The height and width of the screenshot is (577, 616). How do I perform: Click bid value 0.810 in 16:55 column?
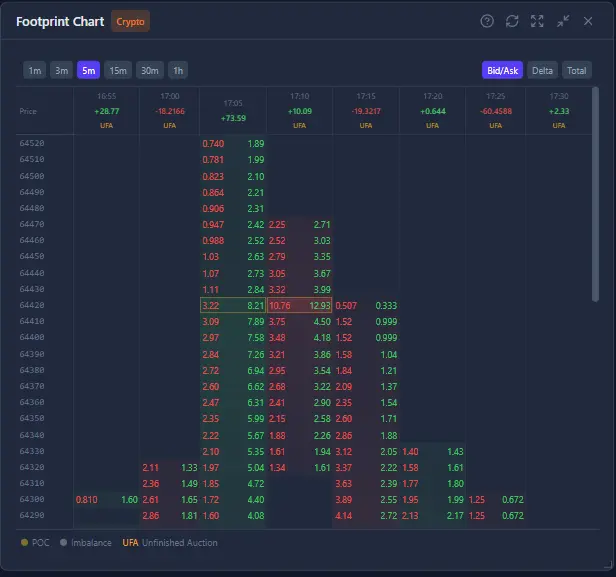point(86,500)
